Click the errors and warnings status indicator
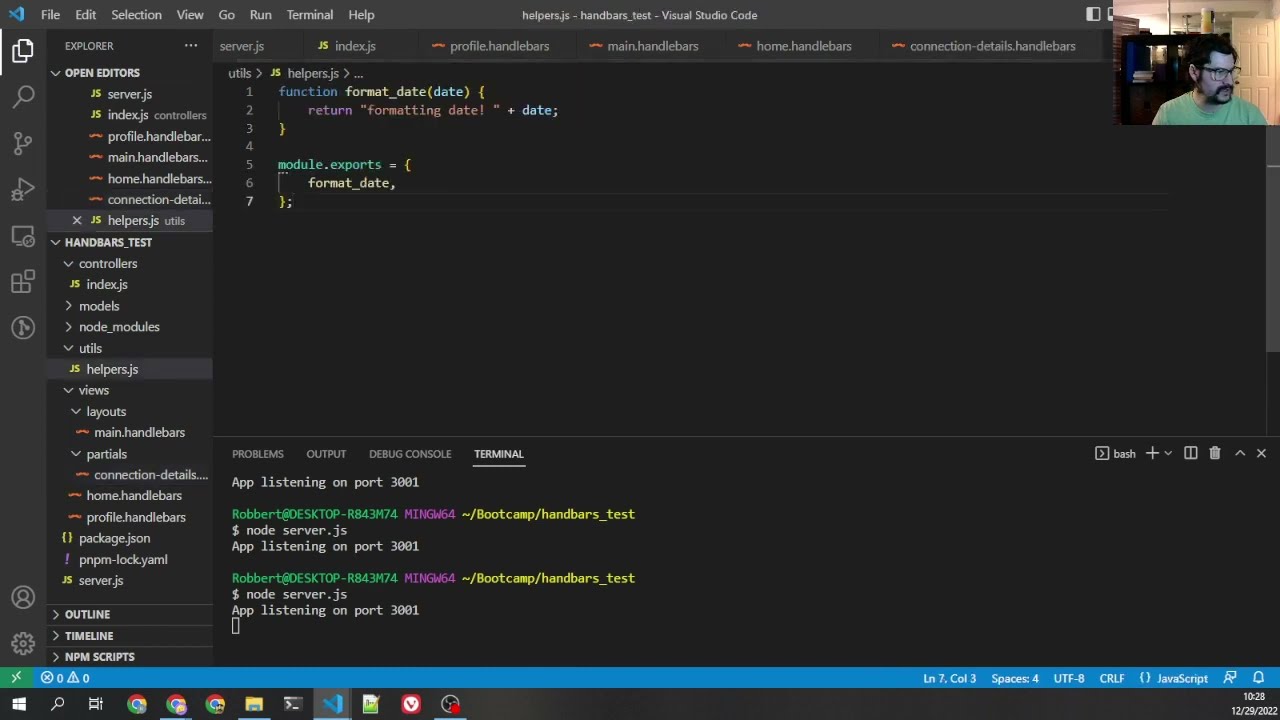The image size is (1280, 720). [x=65, y=678]
